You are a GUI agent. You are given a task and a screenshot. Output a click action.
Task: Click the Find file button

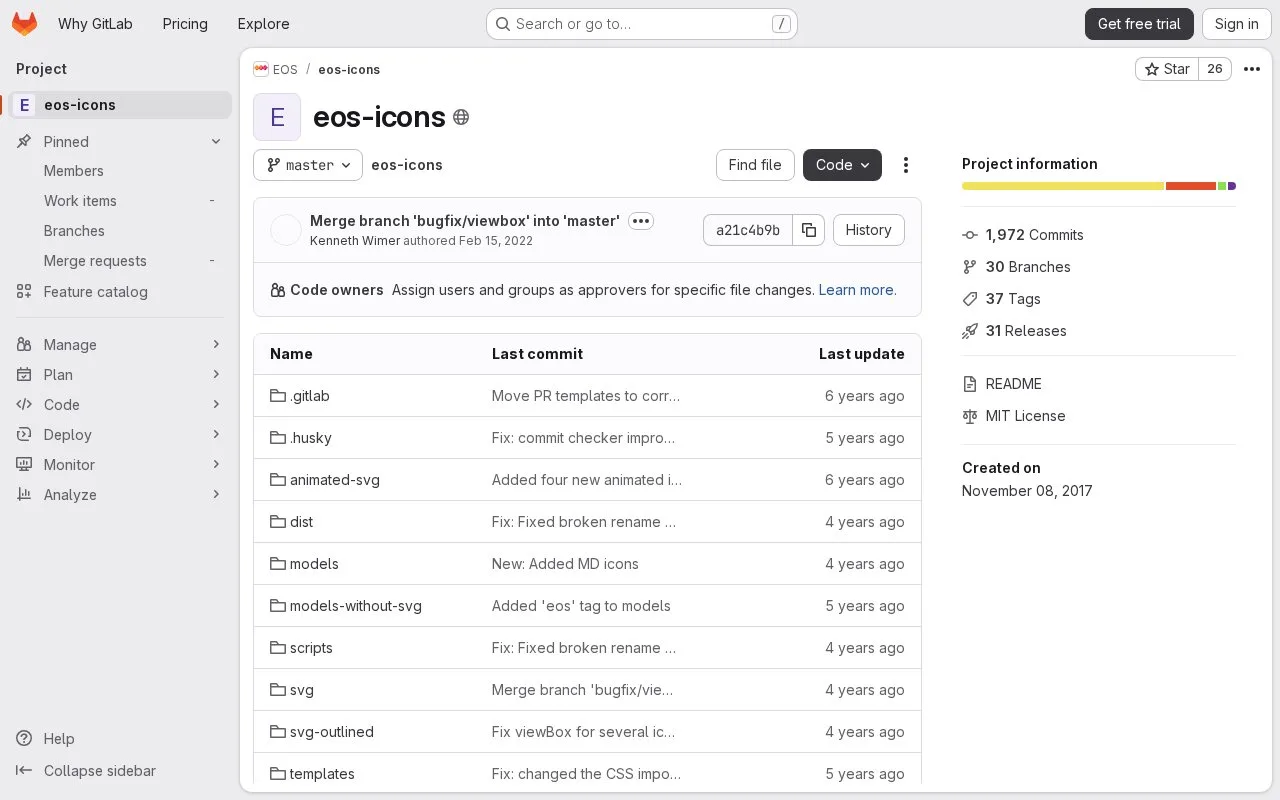coord(755,165)
